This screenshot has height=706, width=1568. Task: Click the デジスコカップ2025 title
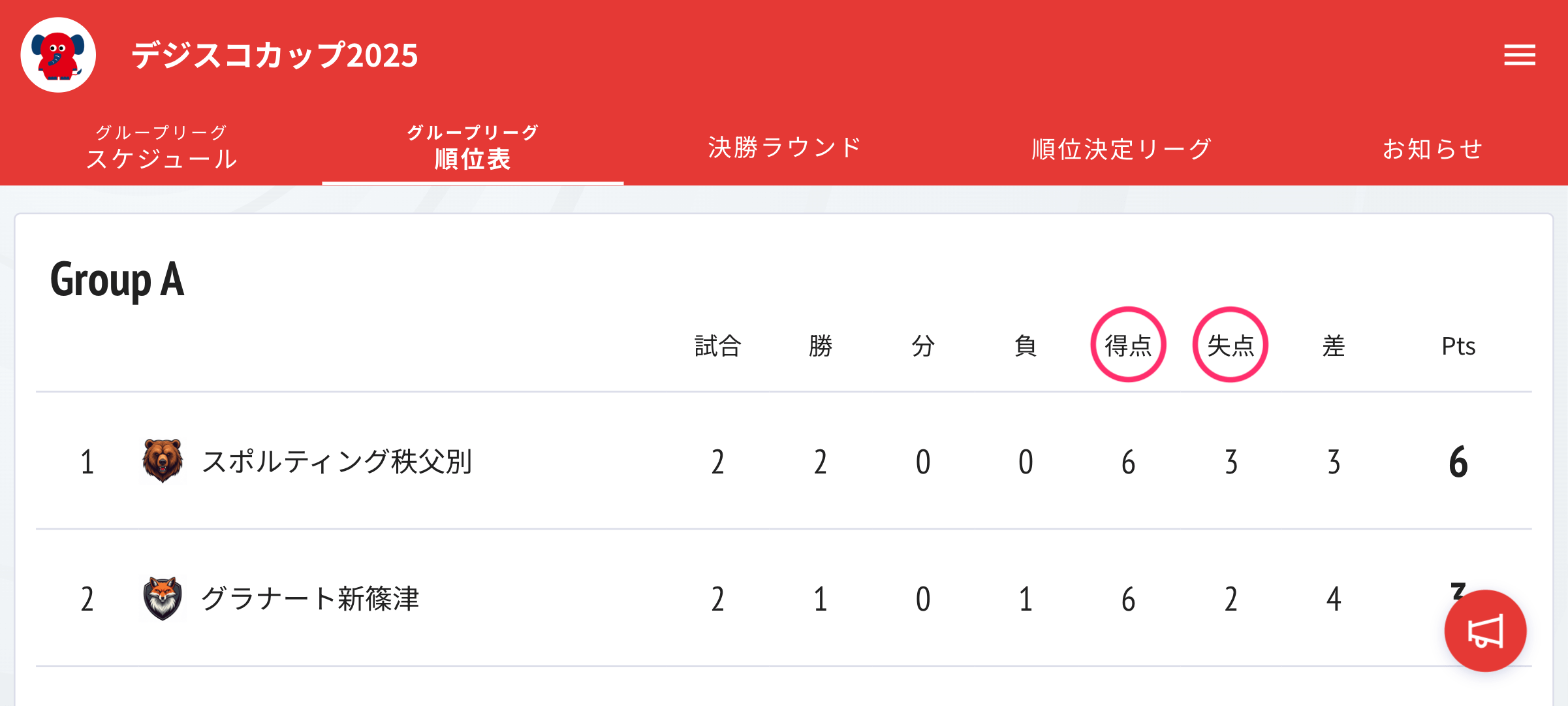pos(274,56)
